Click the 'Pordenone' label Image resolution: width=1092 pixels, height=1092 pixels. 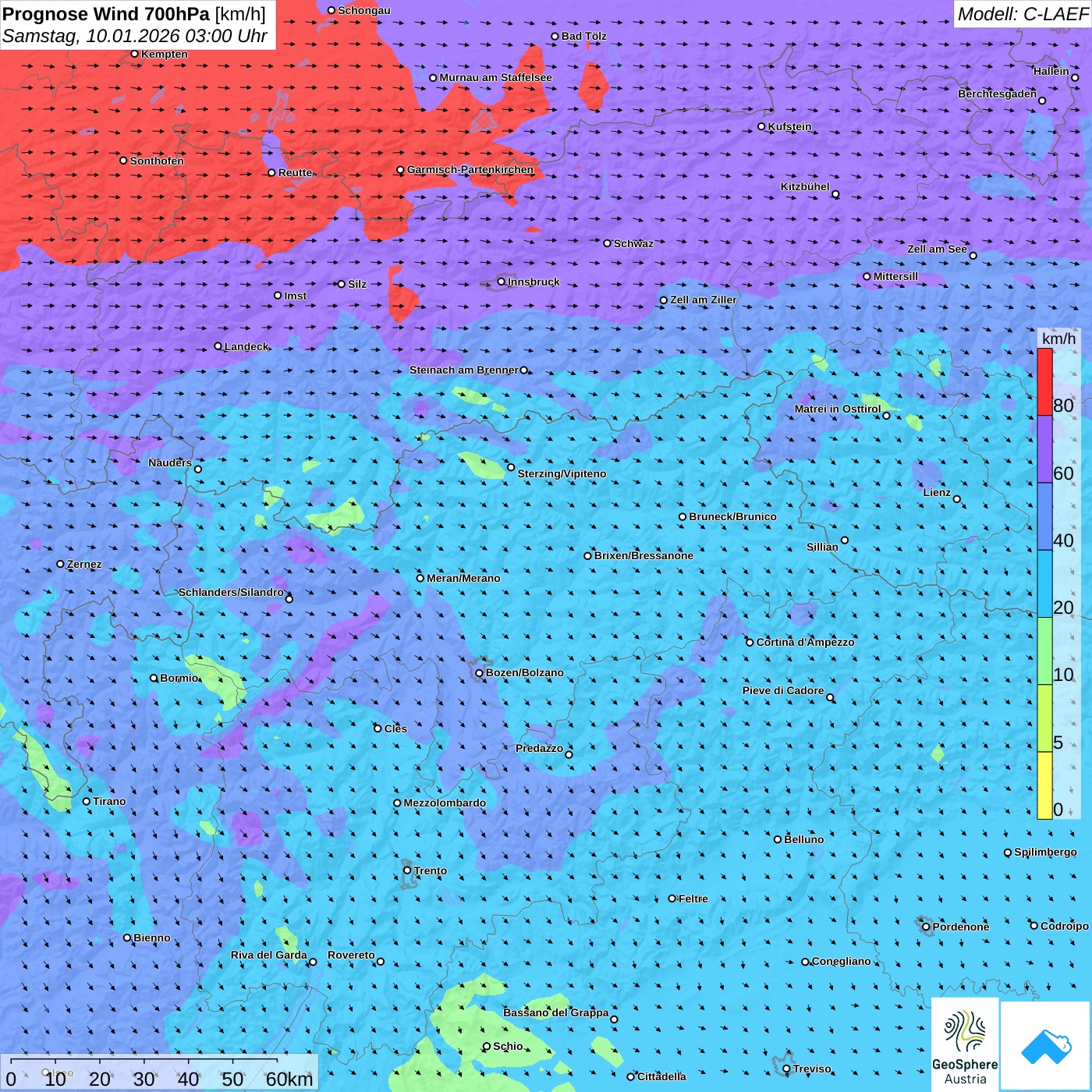[x=961, y=927]
